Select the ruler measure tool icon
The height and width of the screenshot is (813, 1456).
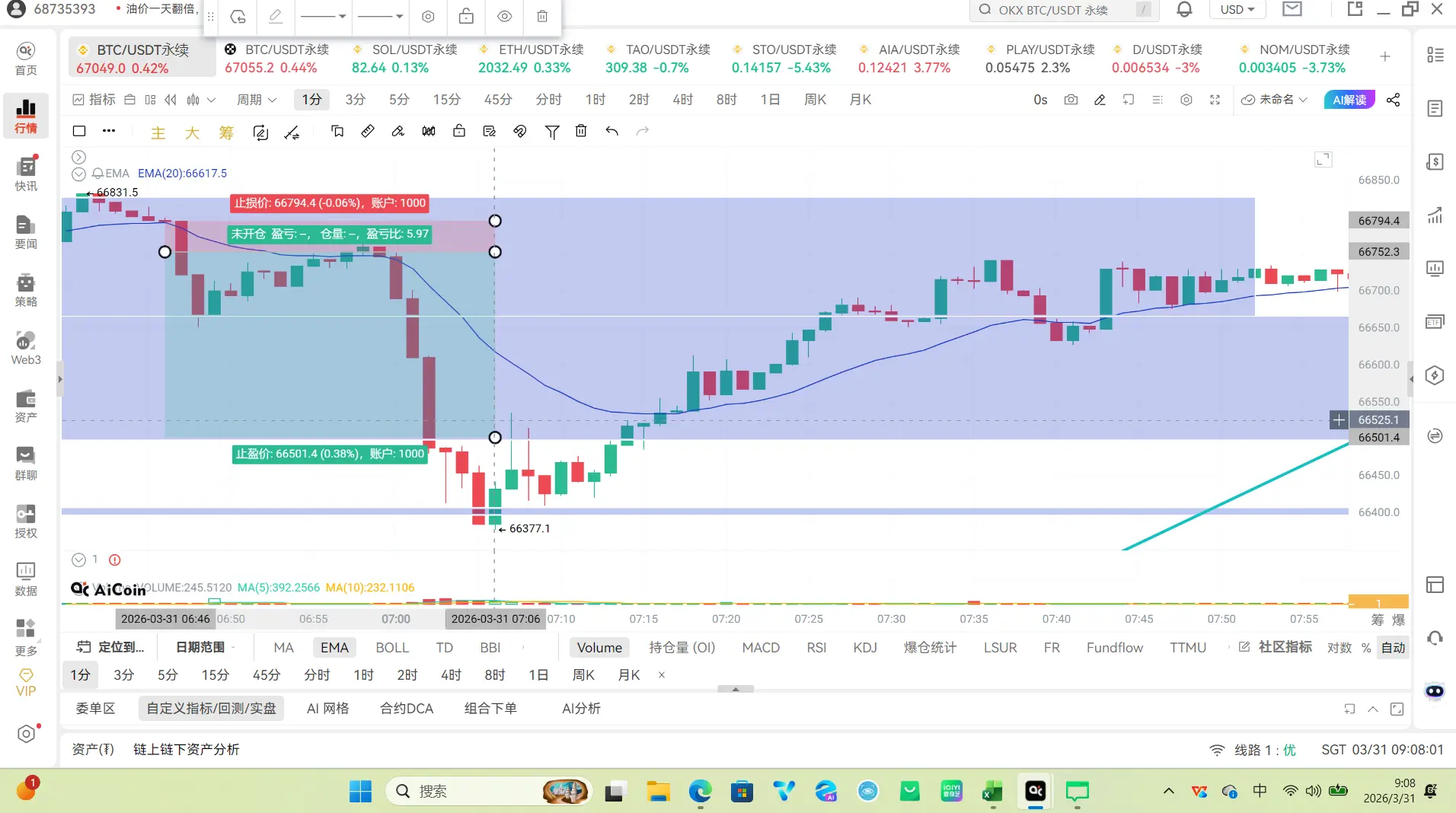[x=368, y=131]
